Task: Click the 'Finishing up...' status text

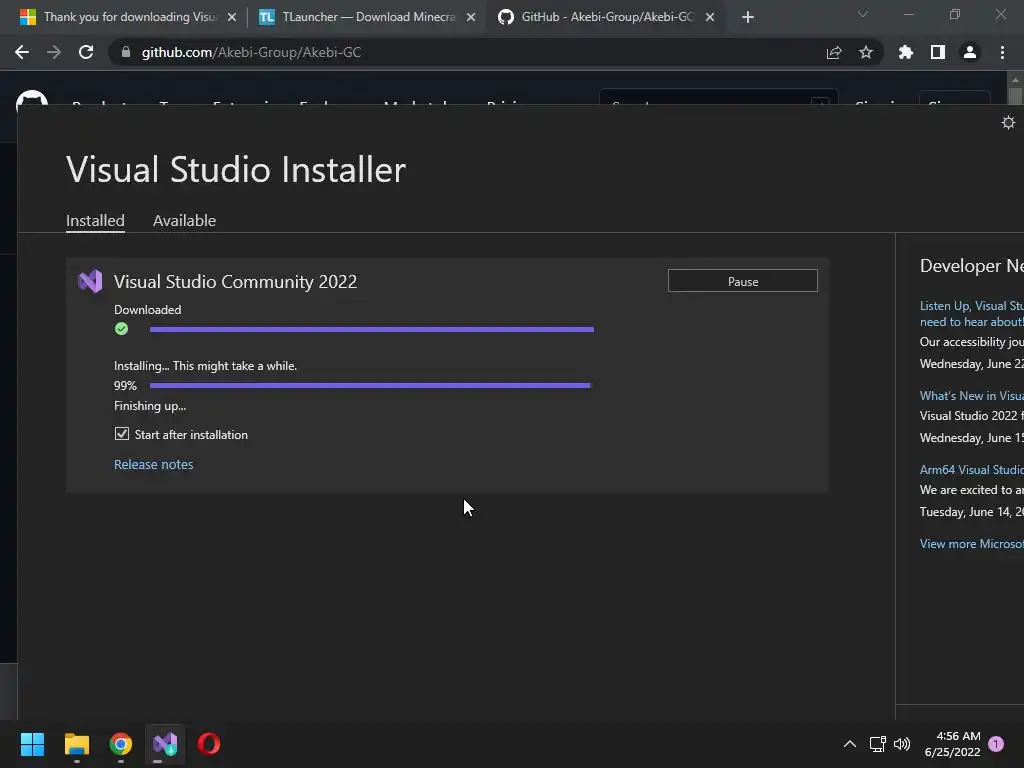Action: coord(150,406)
